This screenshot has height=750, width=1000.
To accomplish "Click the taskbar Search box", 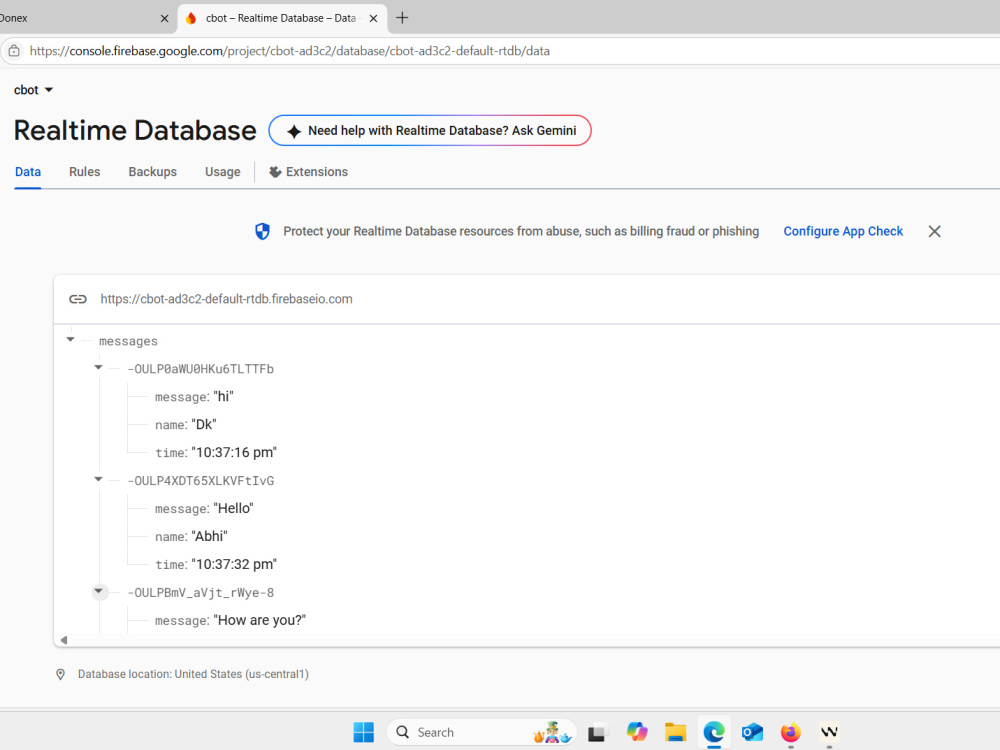I will click(x=482, y=732).
